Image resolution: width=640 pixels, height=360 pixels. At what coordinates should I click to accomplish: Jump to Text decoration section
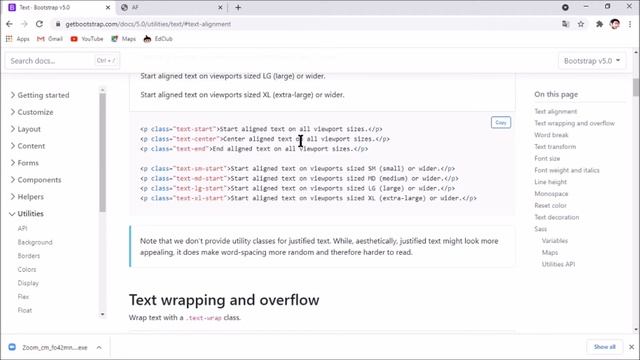[x=556, y=217]
